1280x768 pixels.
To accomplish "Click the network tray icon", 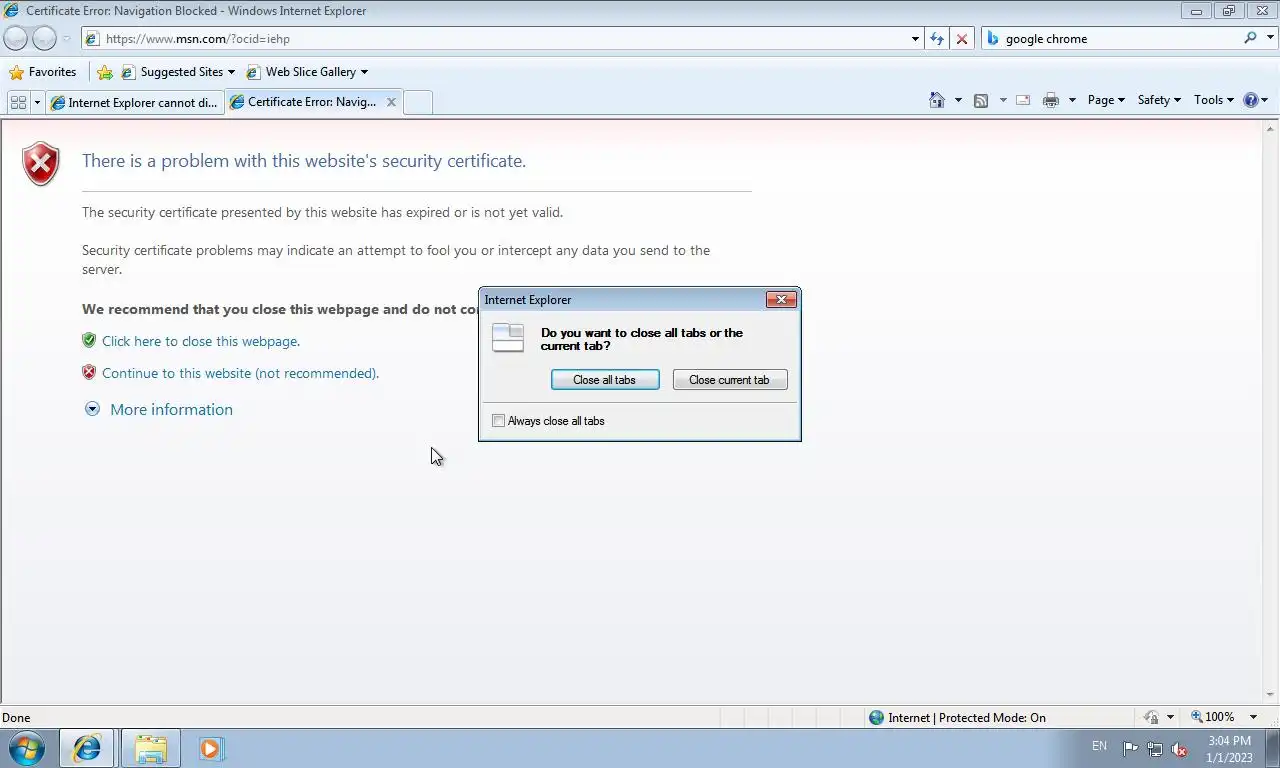I will (1154, 749).
